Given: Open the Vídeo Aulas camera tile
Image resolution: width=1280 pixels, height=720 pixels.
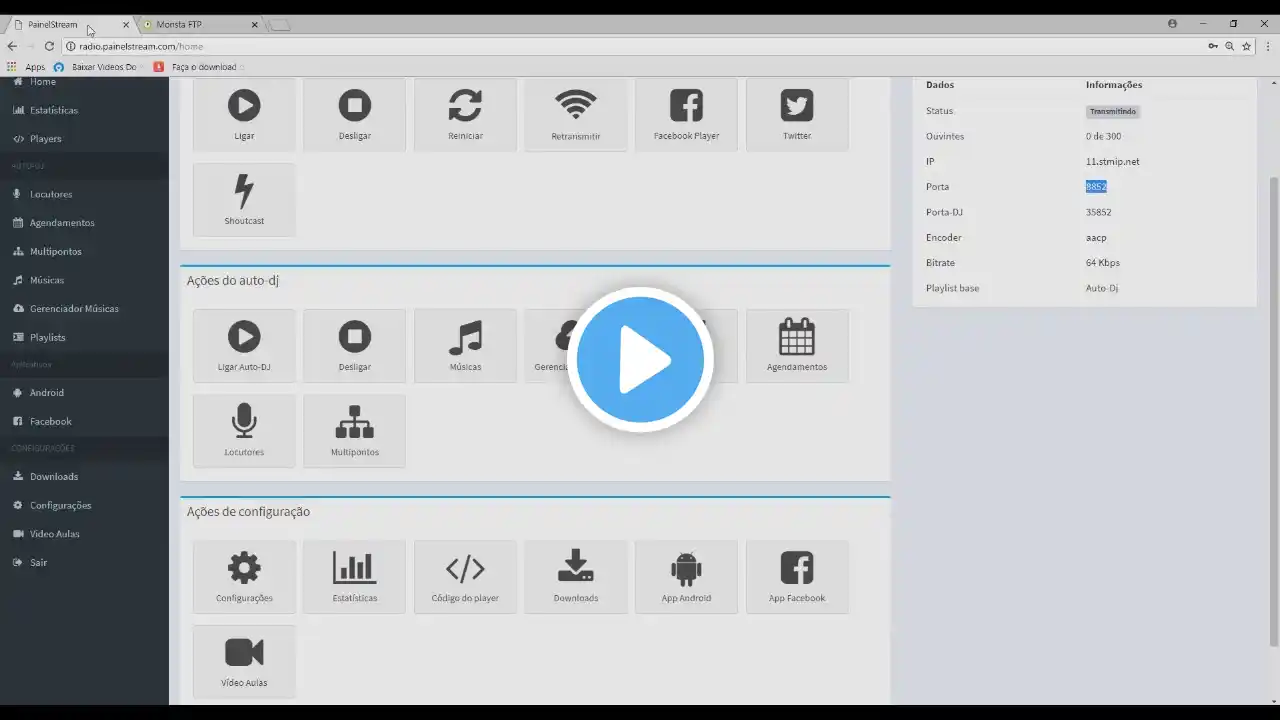Looking at the screenshot, I should [x=244, y=662].
